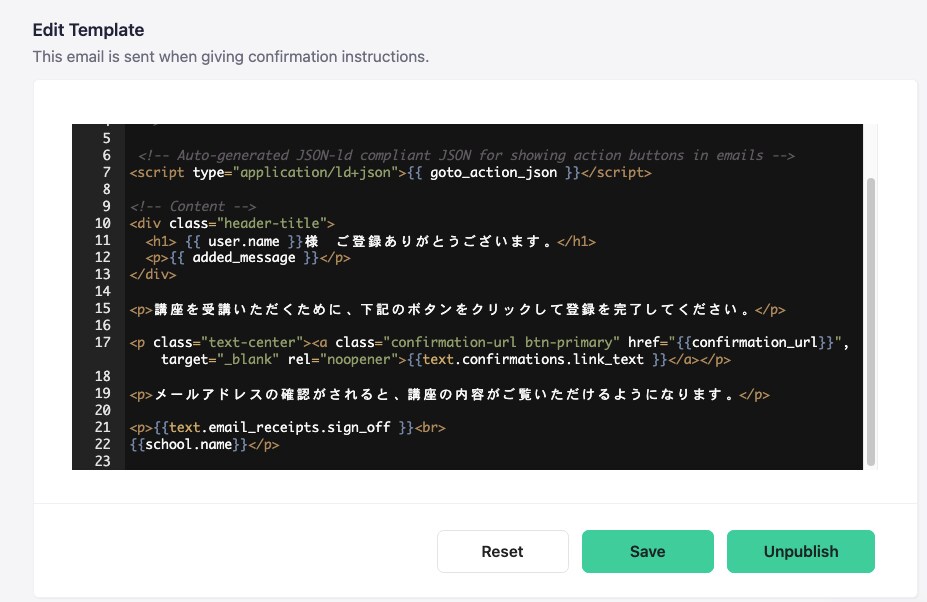The width and height of the screenshot is (927, 602).
Task: Click the closing div tag on line 13
Action: pos(153,274)
